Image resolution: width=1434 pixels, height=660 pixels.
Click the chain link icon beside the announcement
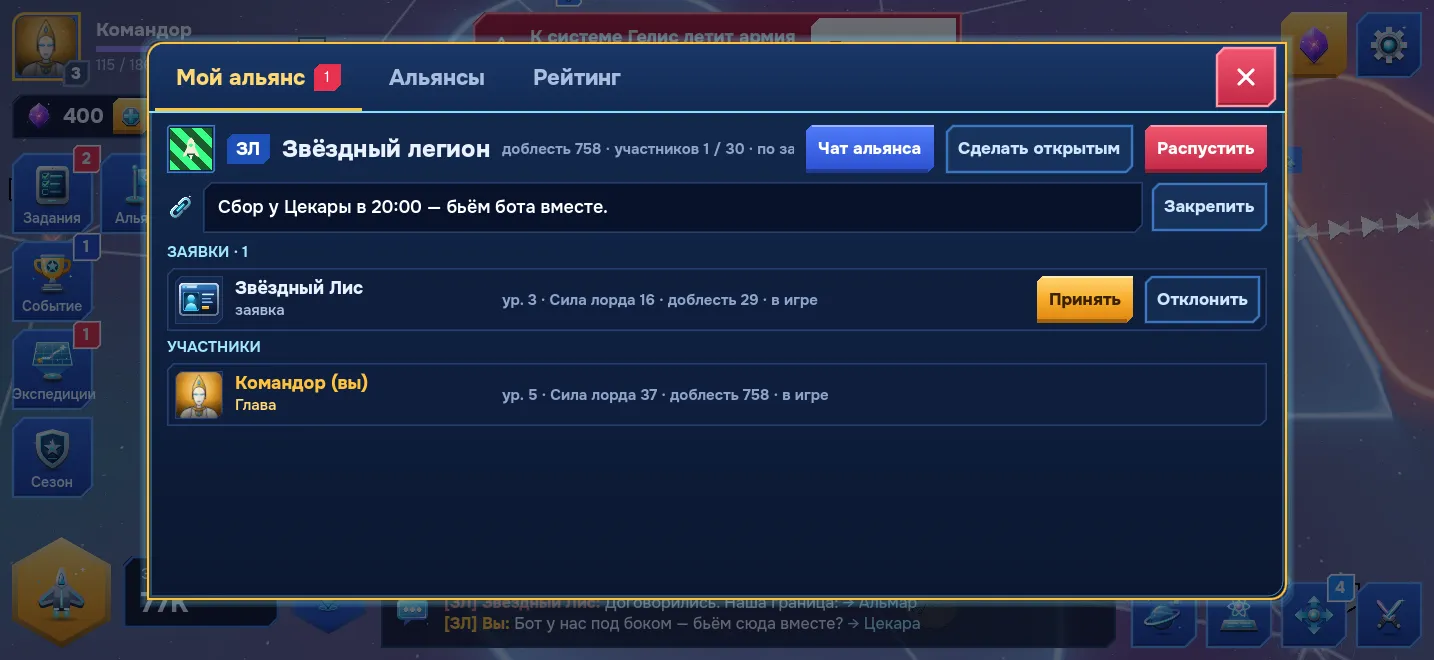pos(181,208)
